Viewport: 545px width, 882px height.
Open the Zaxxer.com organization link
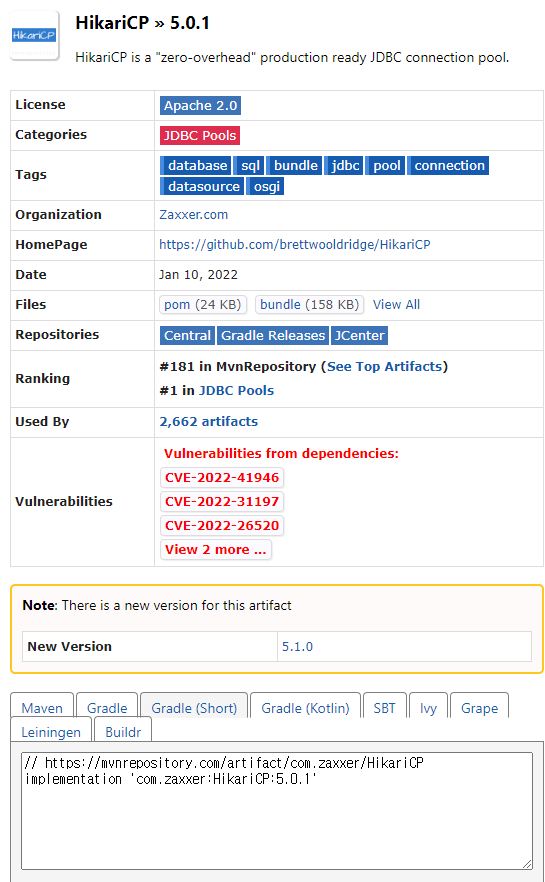(x=193, y=215)
